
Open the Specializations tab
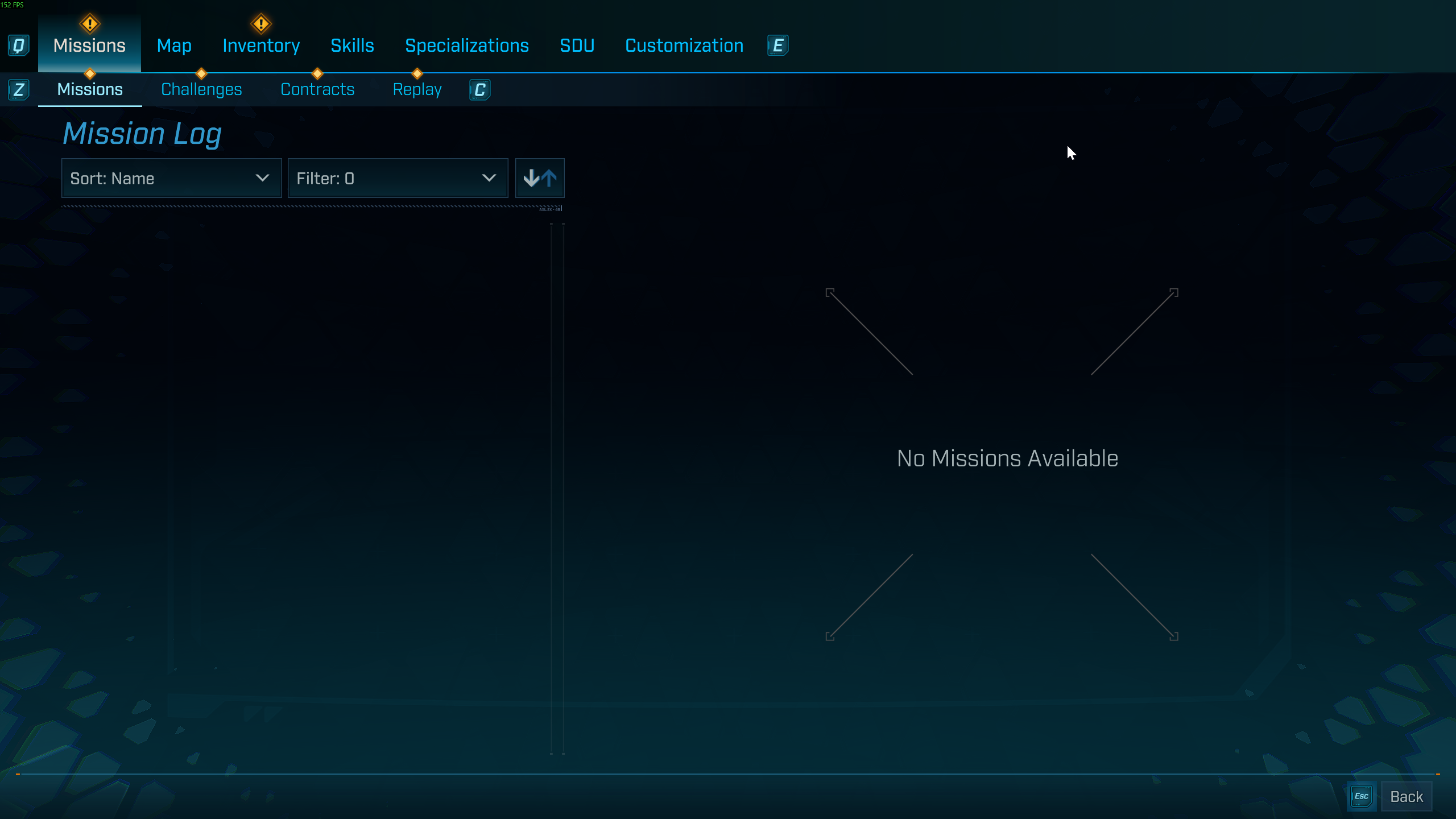(x=466, y=45)
